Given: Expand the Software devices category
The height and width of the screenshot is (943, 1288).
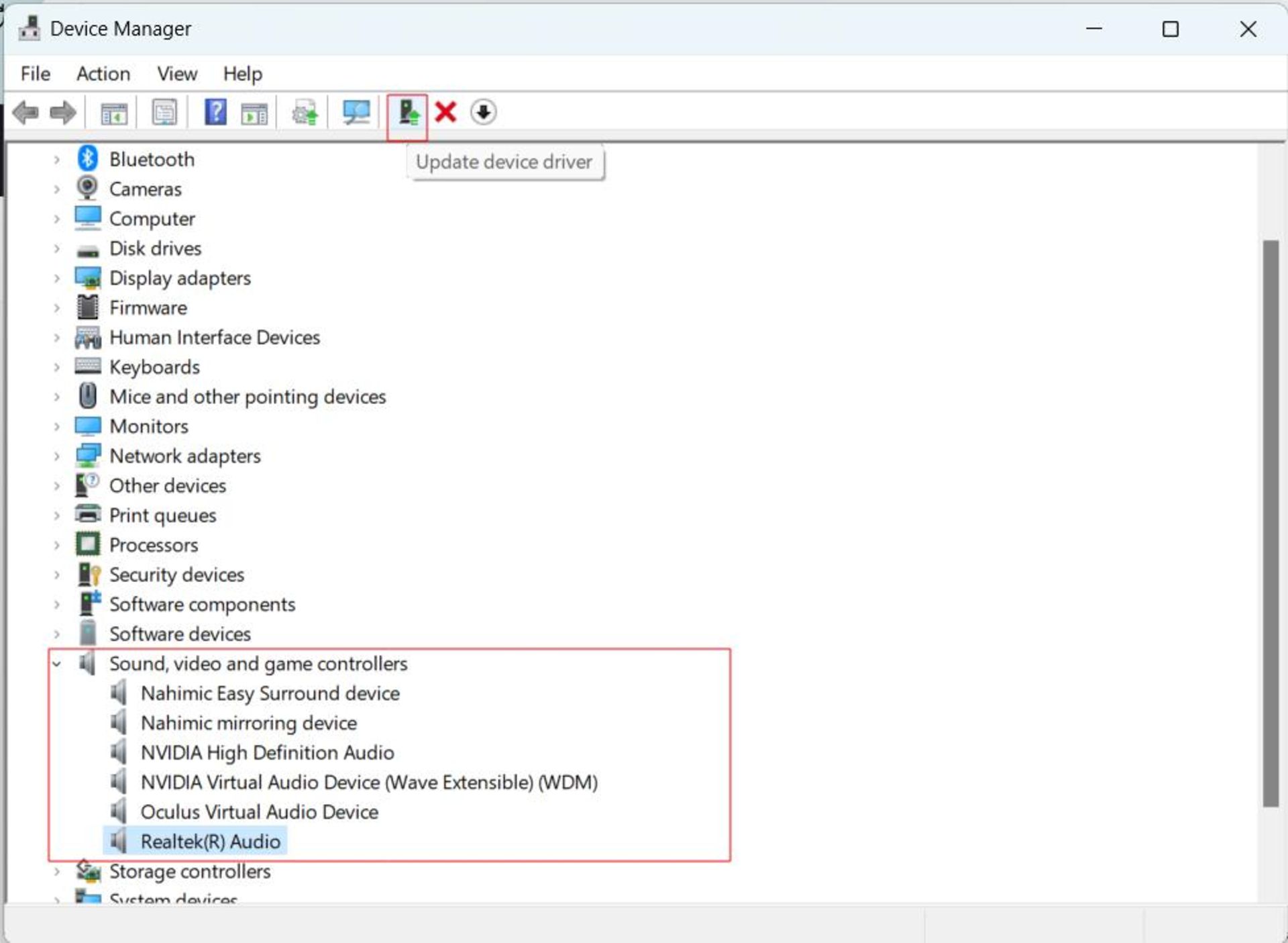Looking at the screenshot, I should coord(57,634).
